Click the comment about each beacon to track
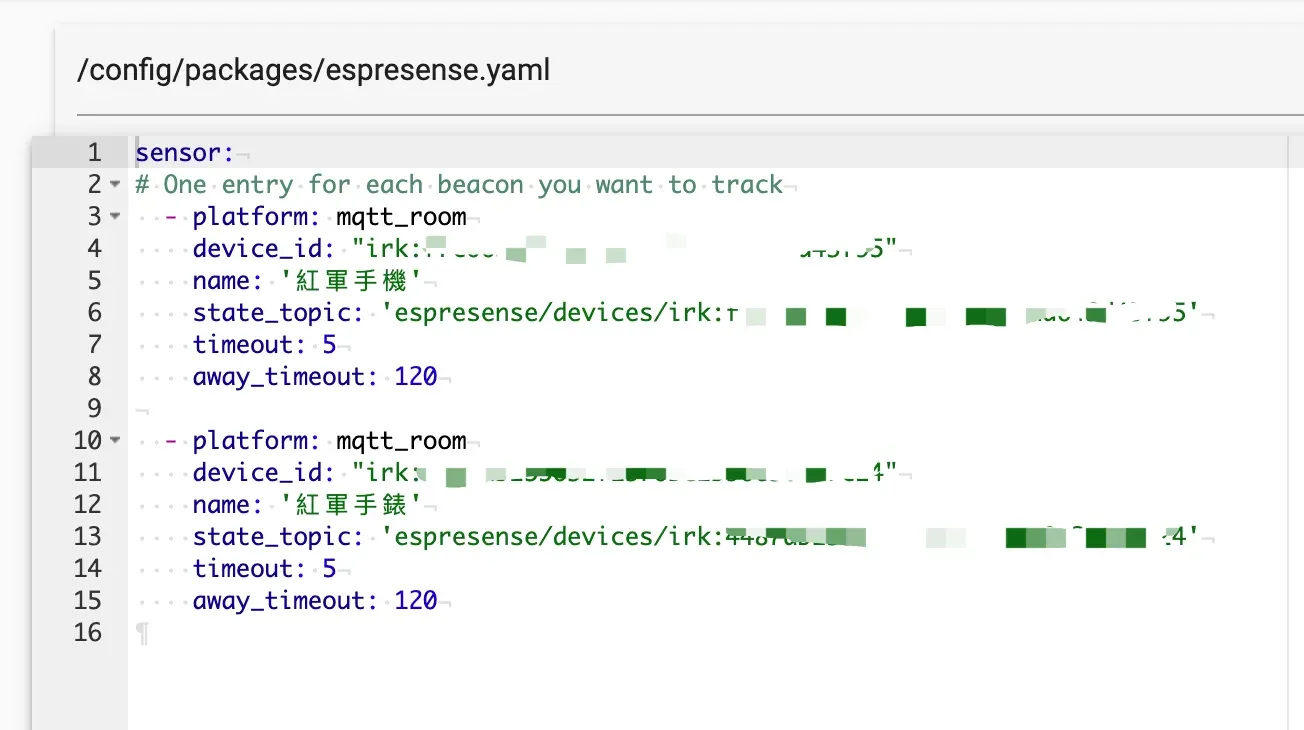Image resolution: width=1304 pixels, height=730 pixels. (460, 185)
